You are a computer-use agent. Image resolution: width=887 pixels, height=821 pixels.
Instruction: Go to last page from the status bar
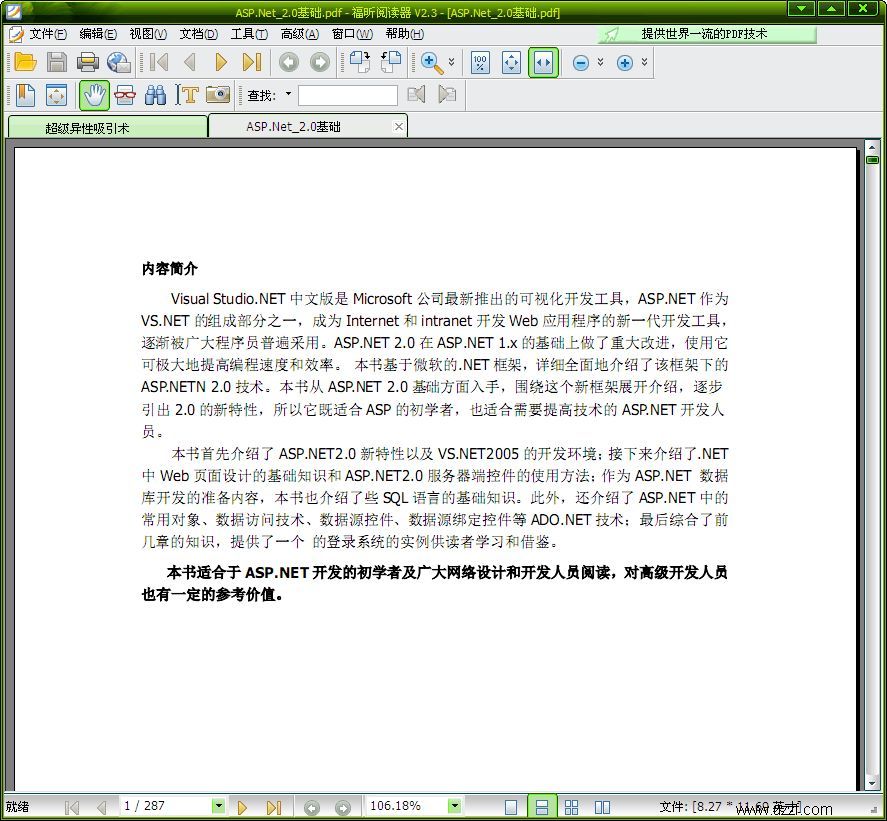[273, 807]
